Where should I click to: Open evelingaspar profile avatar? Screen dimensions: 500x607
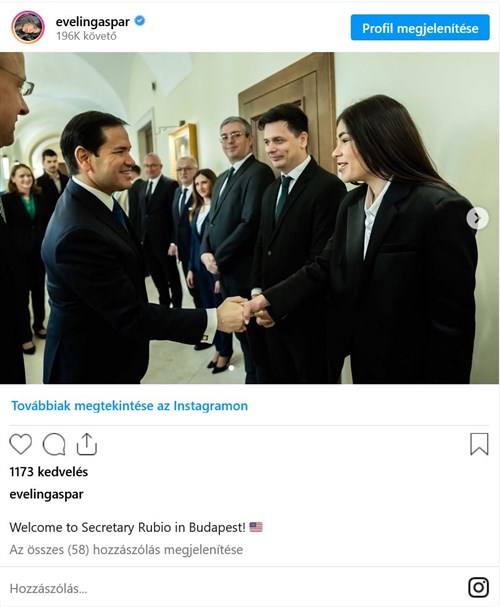tap(27, 27)
